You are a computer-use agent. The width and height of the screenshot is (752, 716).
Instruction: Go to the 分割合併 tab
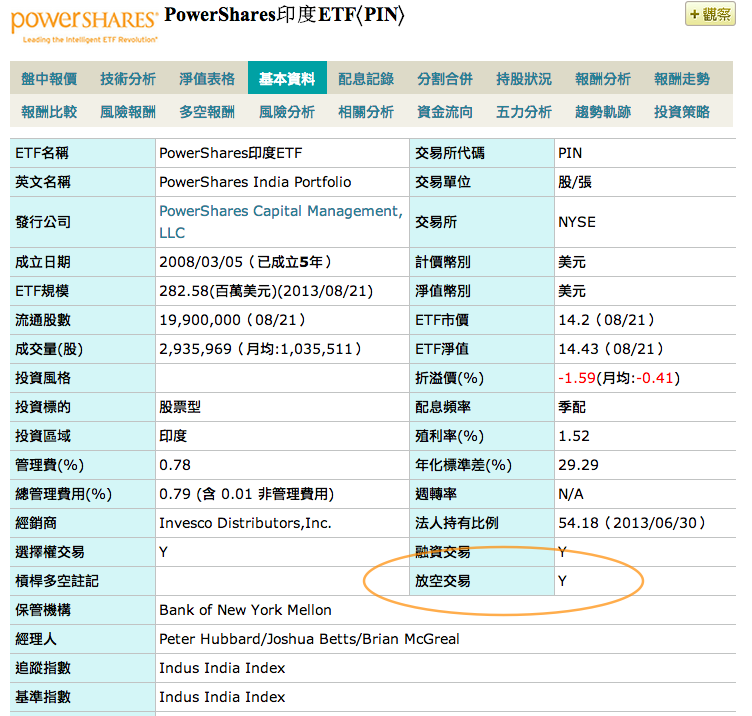point(445,78)
